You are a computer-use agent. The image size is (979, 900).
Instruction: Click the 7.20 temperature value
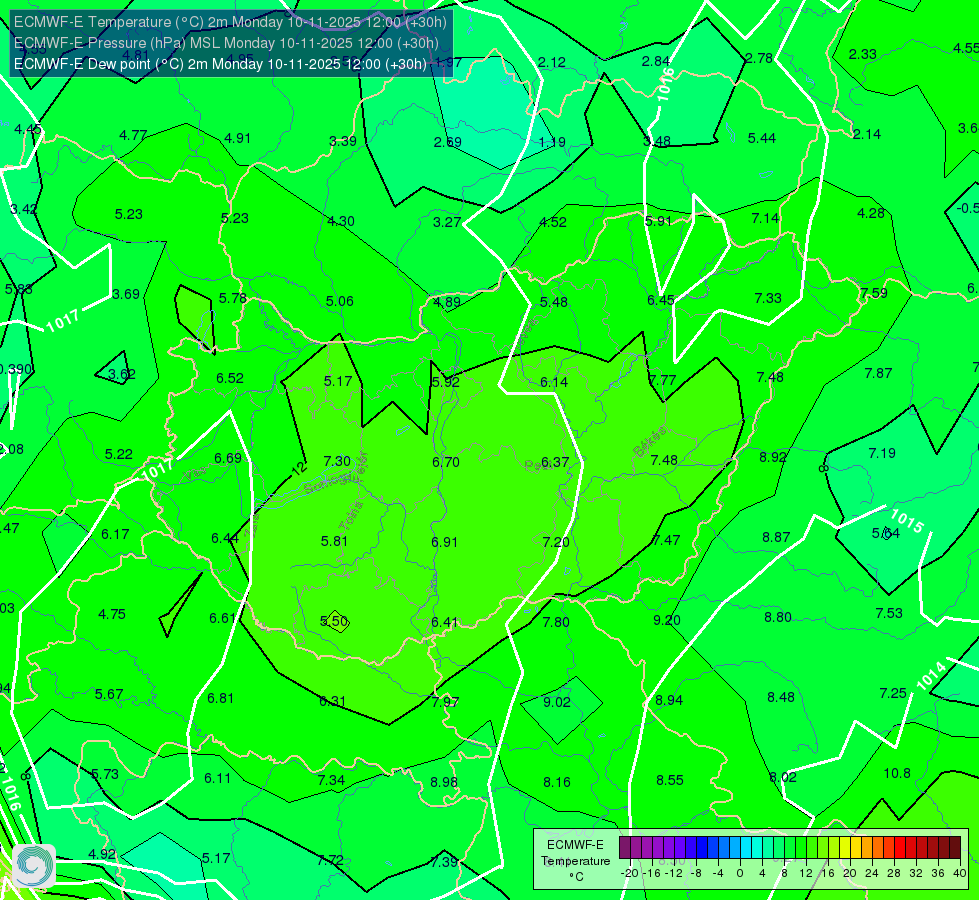pos(556,542)
